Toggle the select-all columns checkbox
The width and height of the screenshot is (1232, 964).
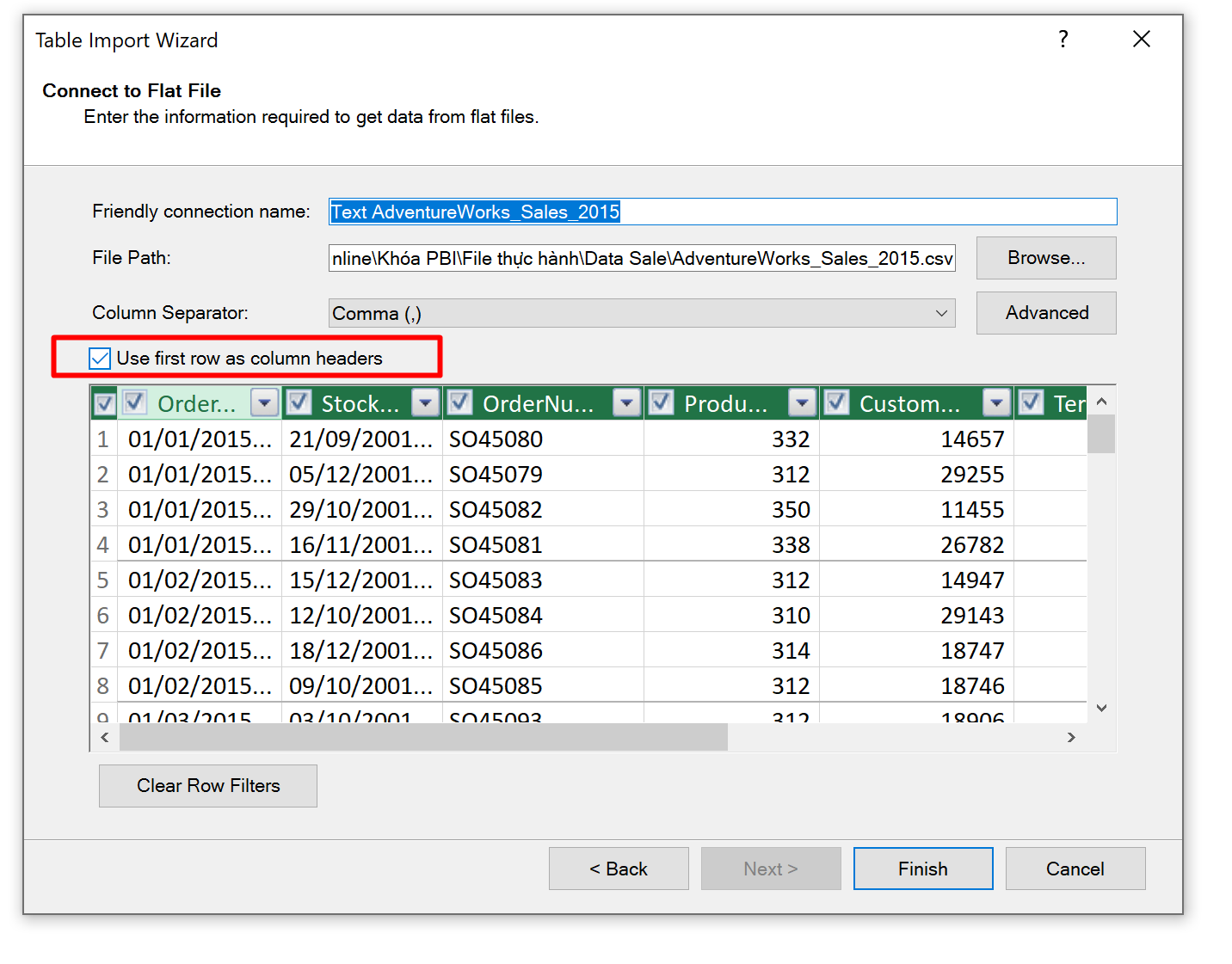coord(105,404)
